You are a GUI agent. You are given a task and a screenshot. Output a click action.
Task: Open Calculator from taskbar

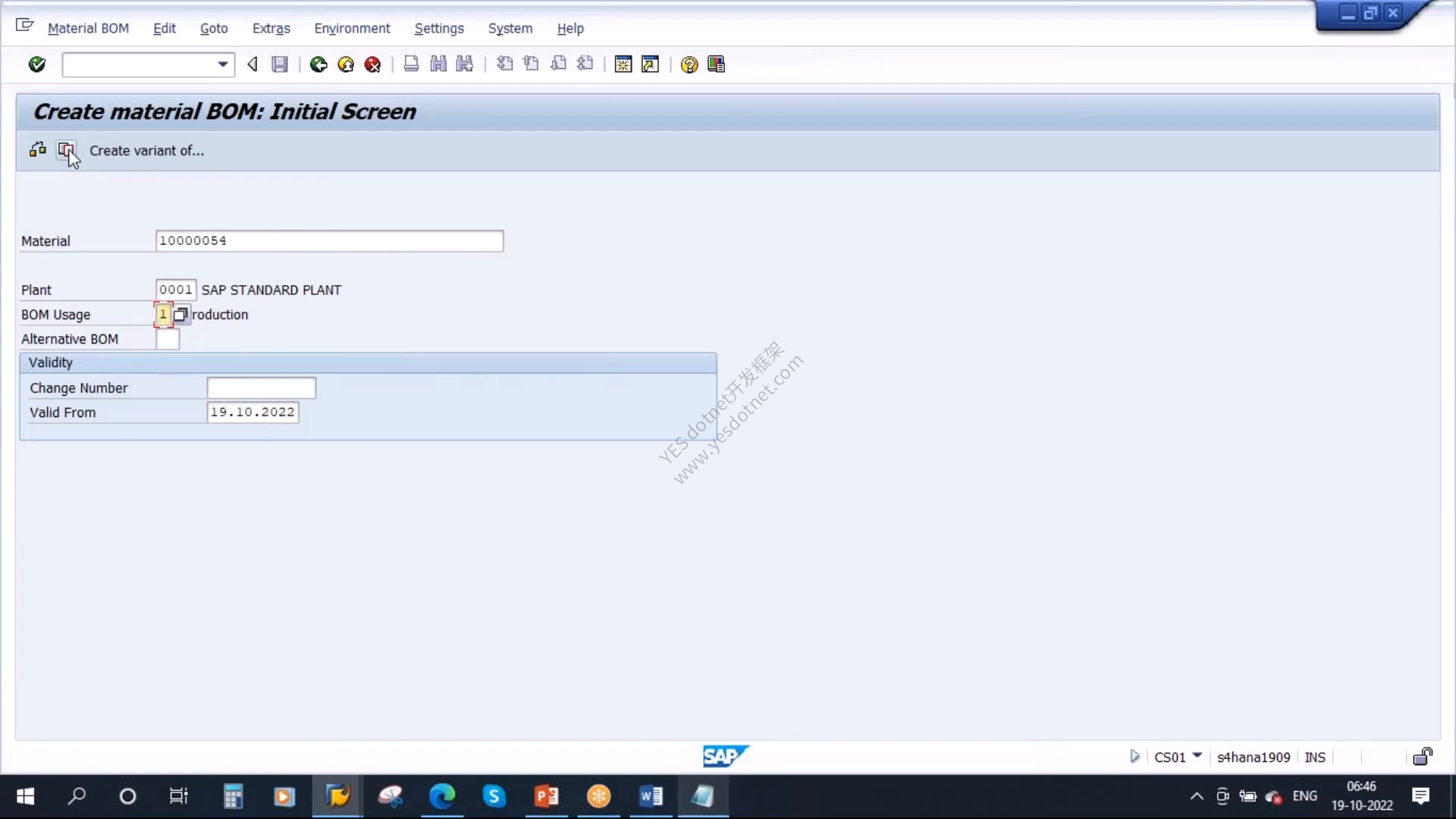pyautogui.click(x=233, y=795)
